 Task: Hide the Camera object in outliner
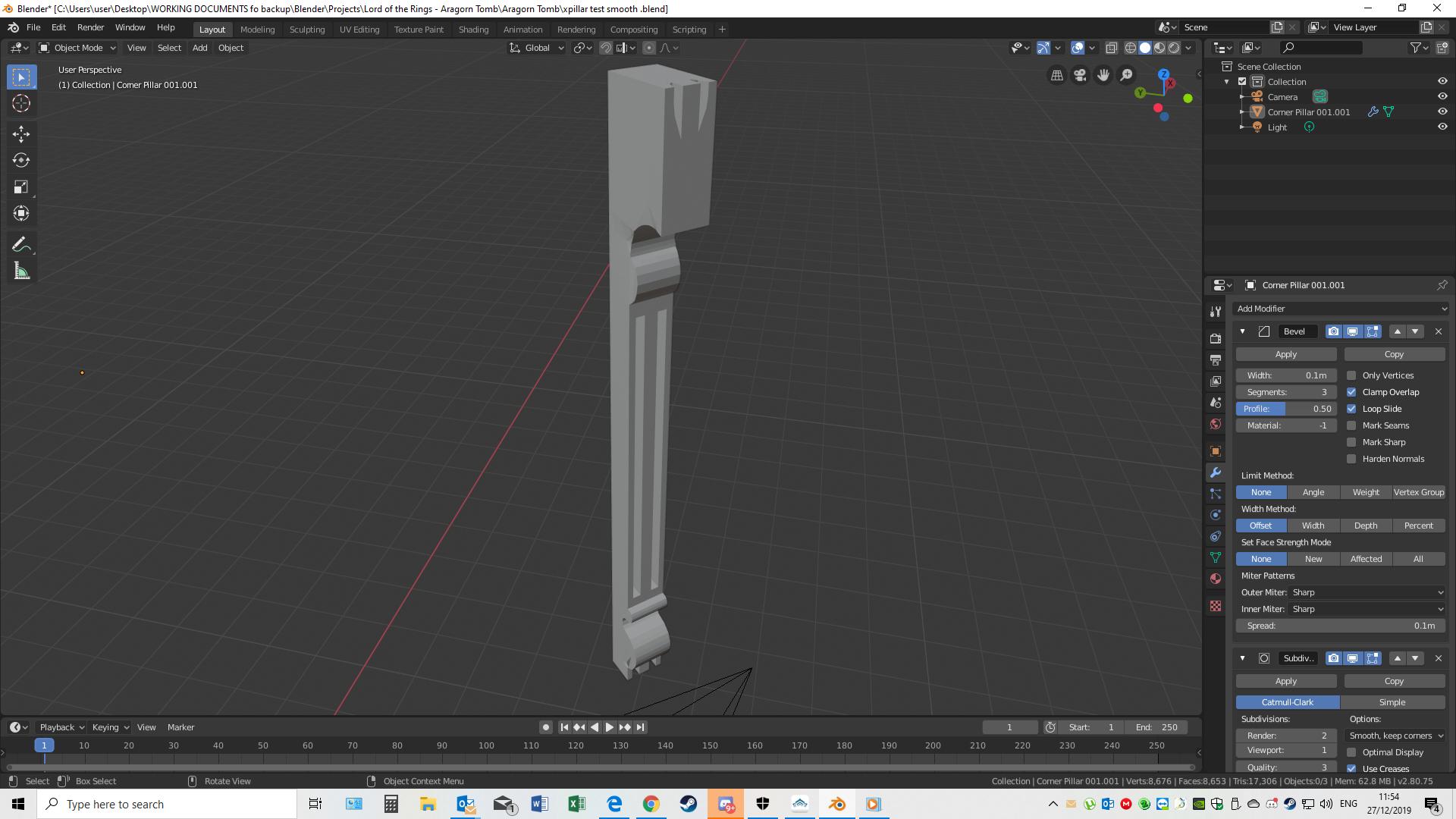point(1442,96)
